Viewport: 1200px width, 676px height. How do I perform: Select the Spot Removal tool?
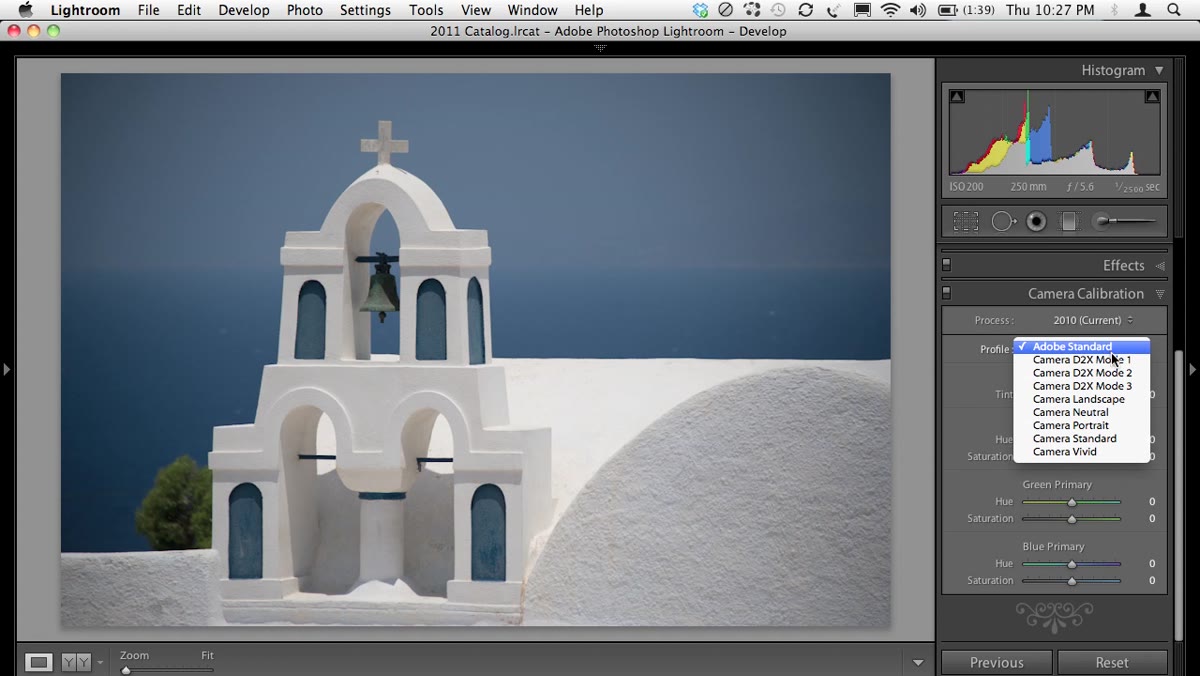(x=1003, y=221)
